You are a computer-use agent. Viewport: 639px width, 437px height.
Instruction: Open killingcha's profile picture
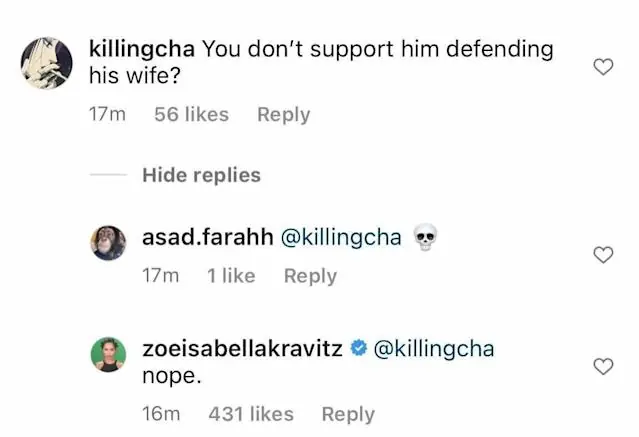point(45,63)
